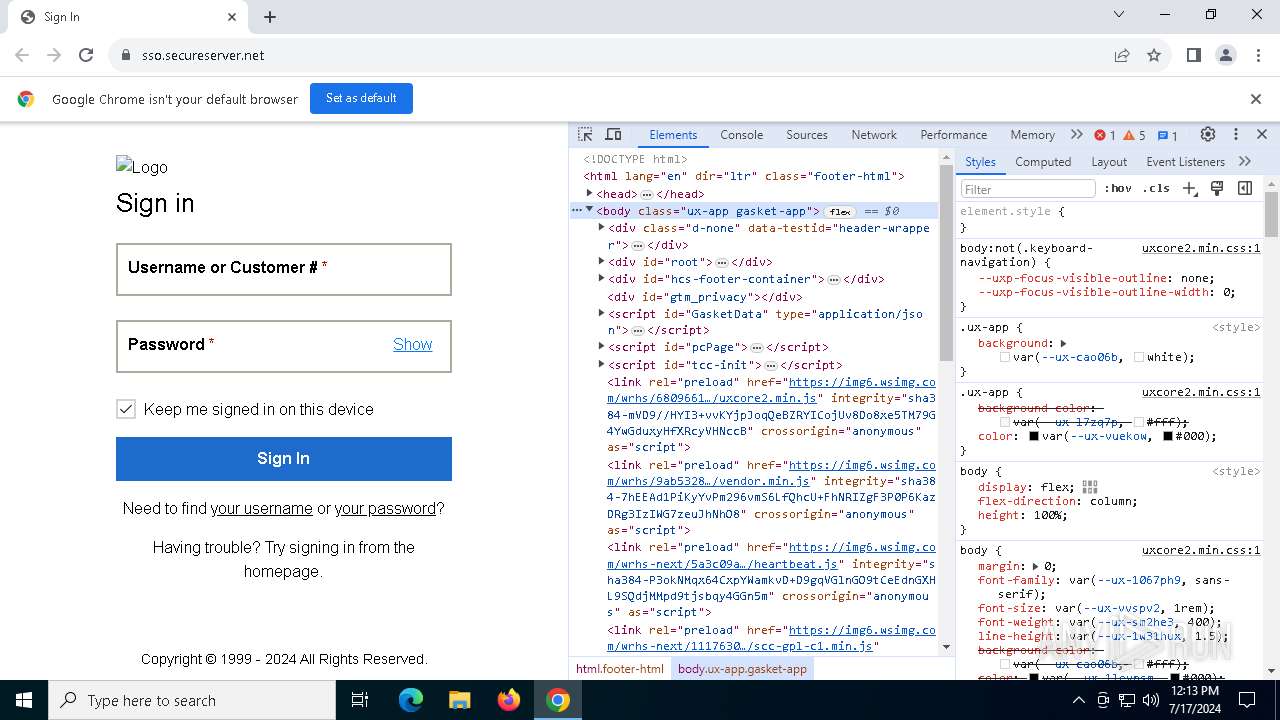Follow the your password link
Viewport: 1280px width, 720px height.
385,508
